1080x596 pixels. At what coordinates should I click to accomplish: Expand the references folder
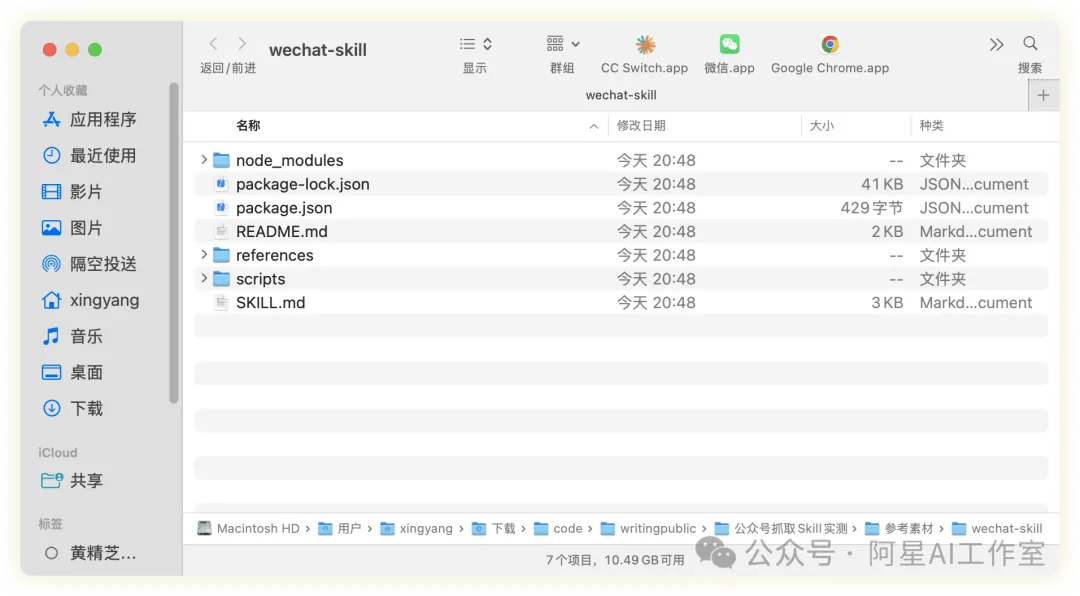coord(204,255)
